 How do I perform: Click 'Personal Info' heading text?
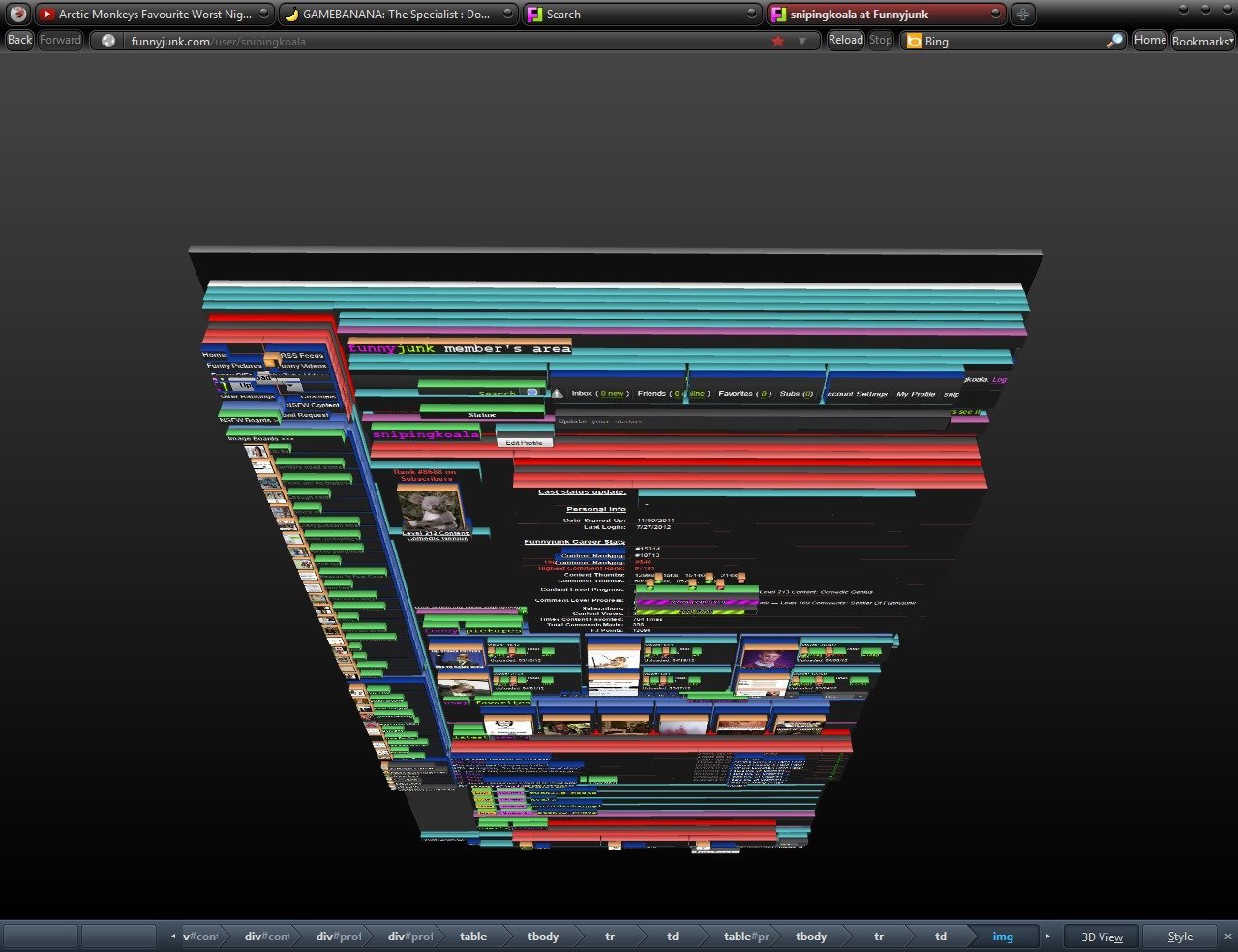(x=596, y=509)
